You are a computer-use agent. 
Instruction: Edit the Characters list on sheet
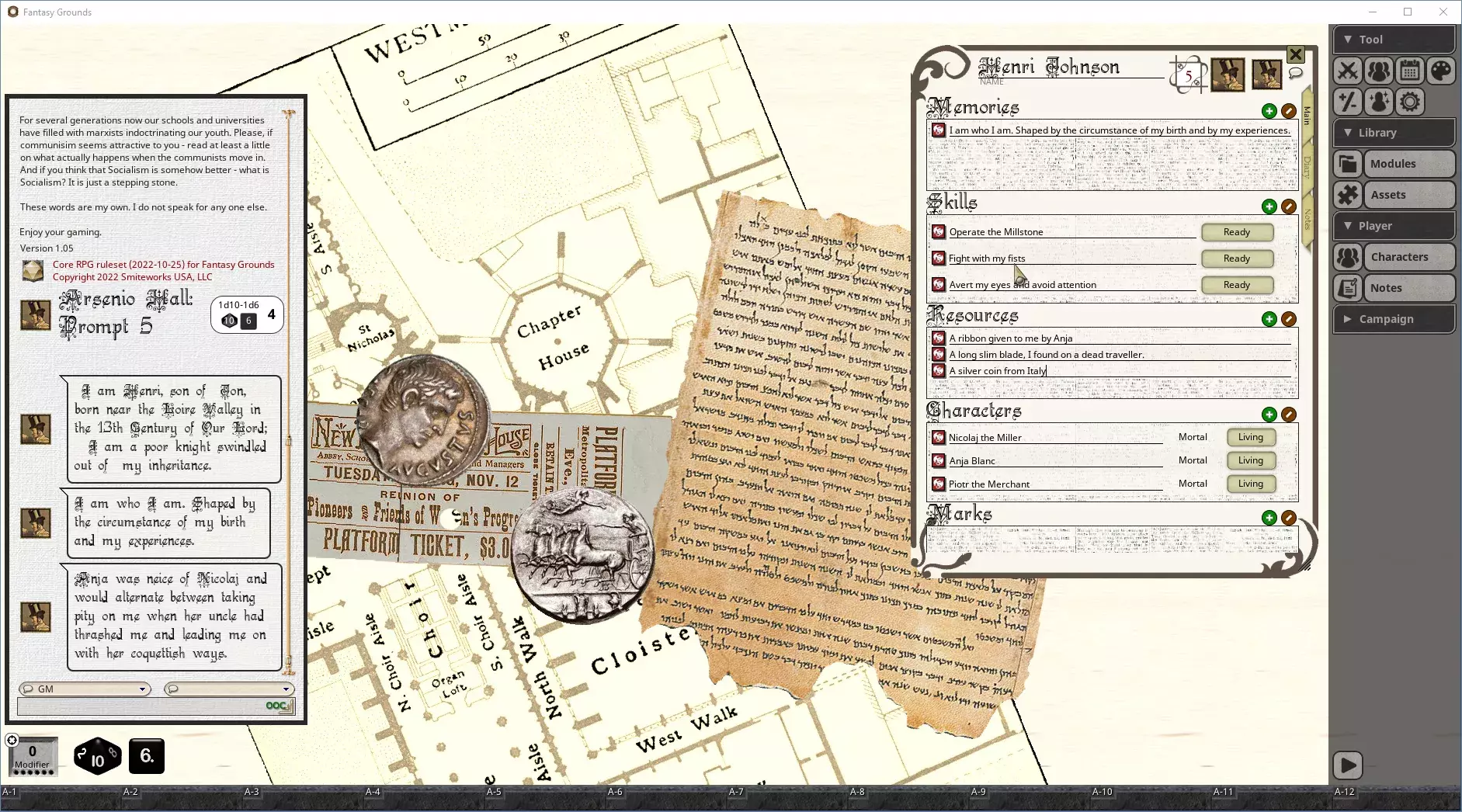click(1289, 415)
